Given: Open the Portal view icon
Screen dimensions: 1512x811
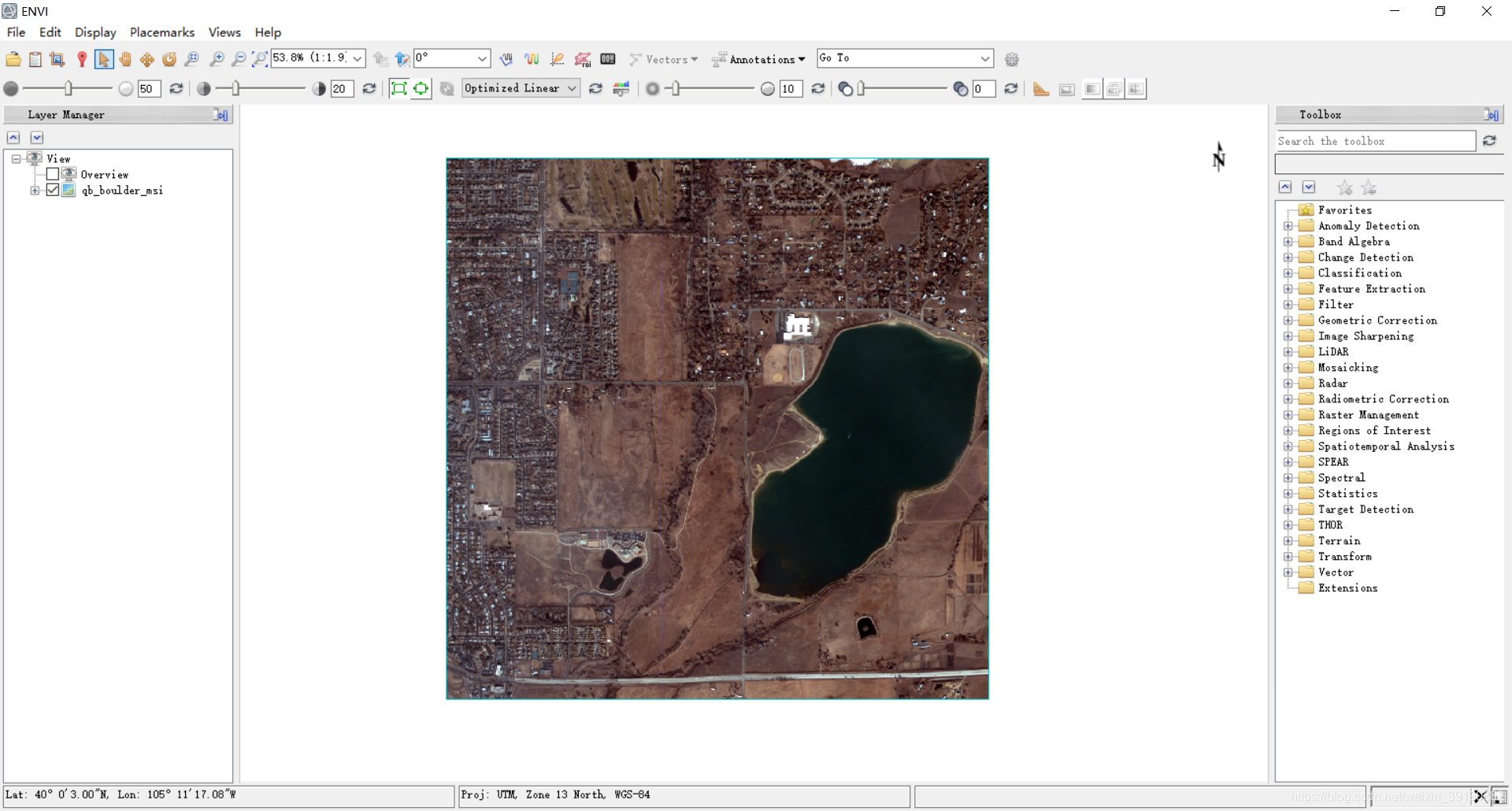Looking at the screenshot, I should pyautogui.click(x=1067, y=89).
